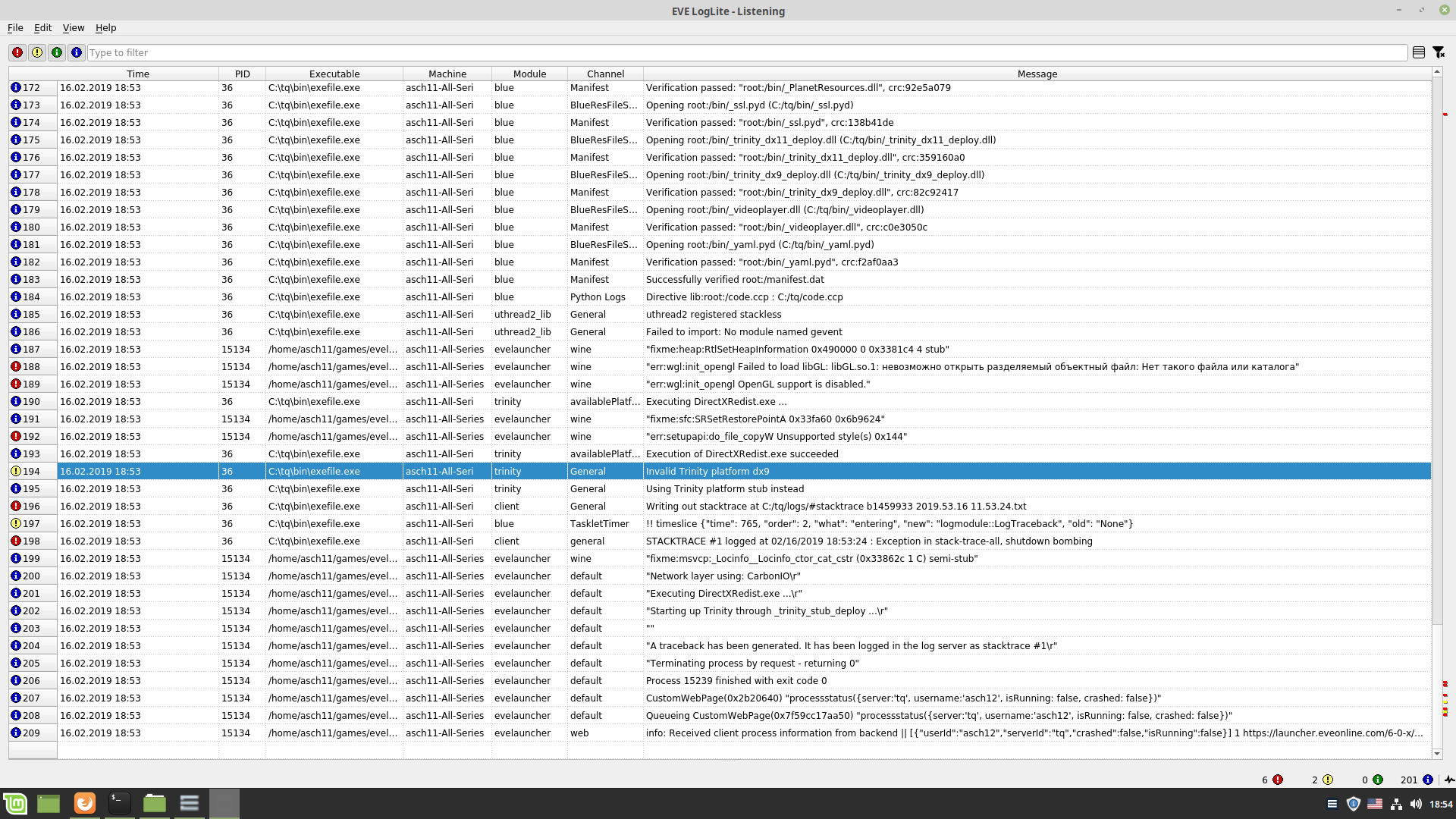Click scrollbar down arrow at bottom
The image size is (1456, 819).
(1436, 754)
